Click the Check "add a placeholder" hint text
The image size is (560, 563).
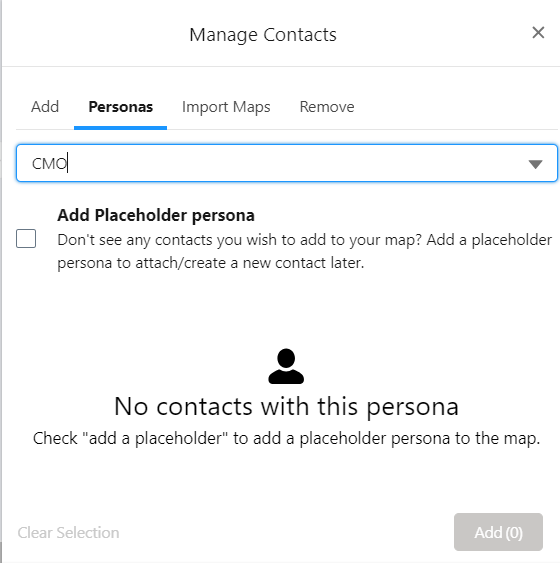(286, 438)
